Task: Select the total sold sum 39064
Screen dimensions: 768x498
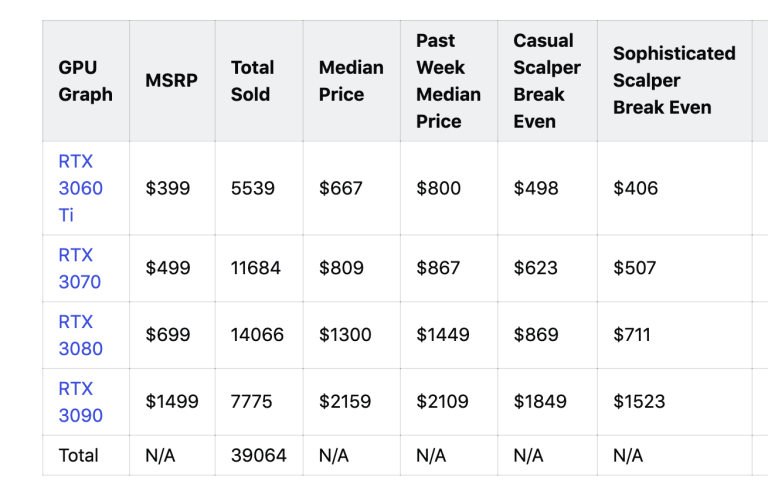Action: click(x=259, y=456)
